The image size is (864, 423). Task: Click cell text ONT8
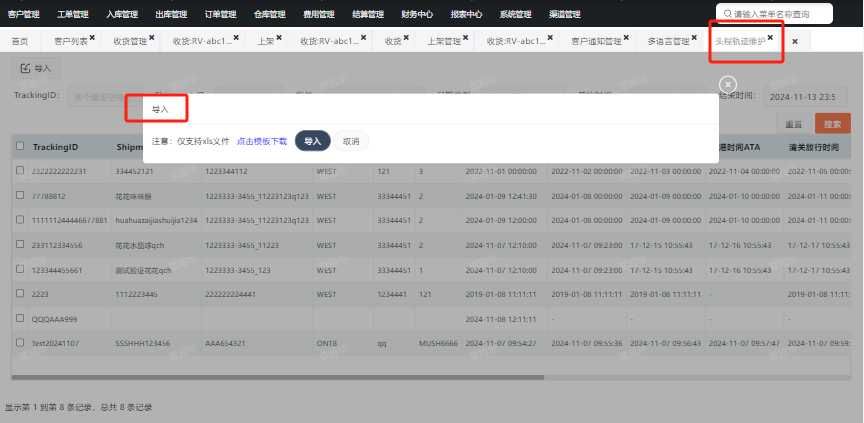327,343
